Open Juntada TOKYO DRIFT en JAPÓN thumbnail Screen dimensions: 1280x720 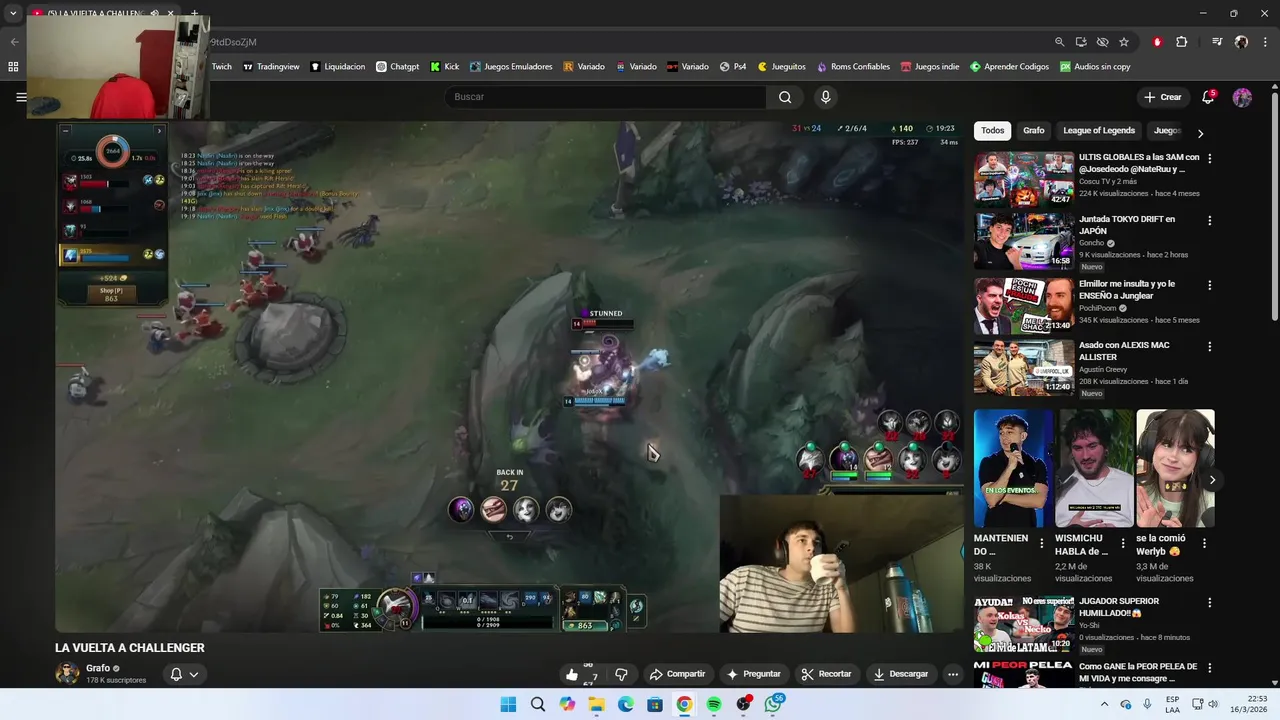click(1024, 241)
